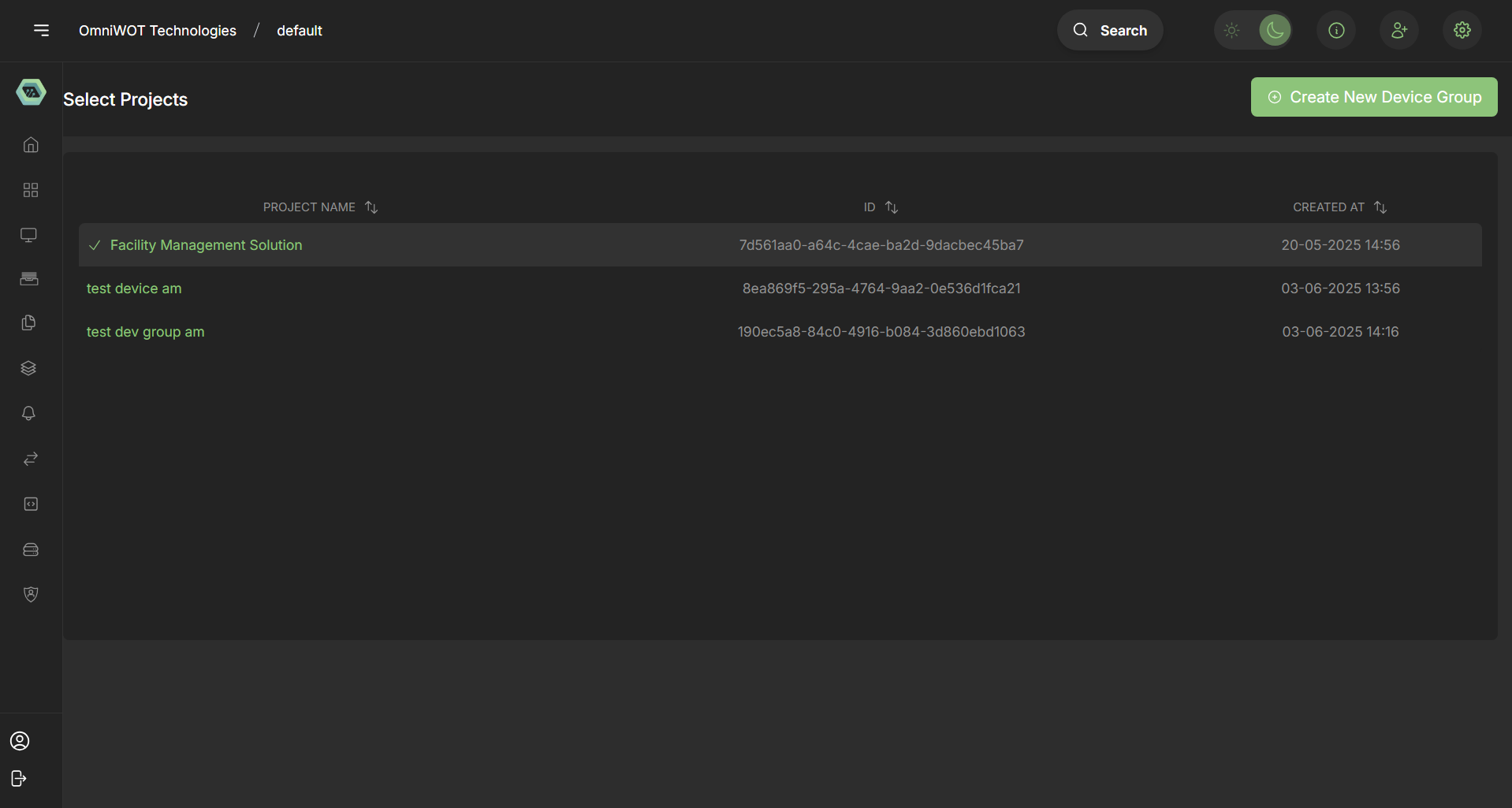Open the device inbox sidebar icon
1512x808 pixels.
[x=29, y=278]
